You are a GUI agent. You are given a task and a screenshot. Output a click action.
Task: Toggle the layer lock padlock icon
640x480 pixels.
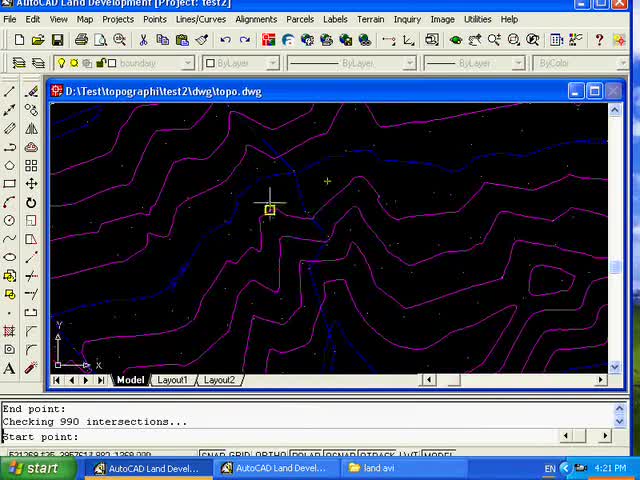pyautogui.click(x=100, y=63)
